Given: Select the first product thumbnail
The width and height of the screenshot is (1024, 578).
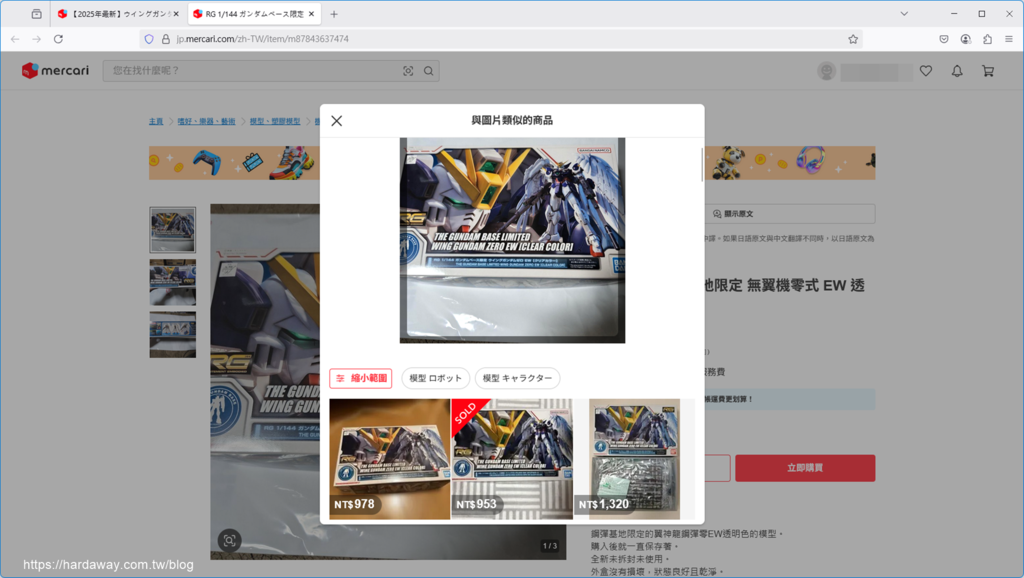Looking at the screenshot, I should tap(172, 230).
